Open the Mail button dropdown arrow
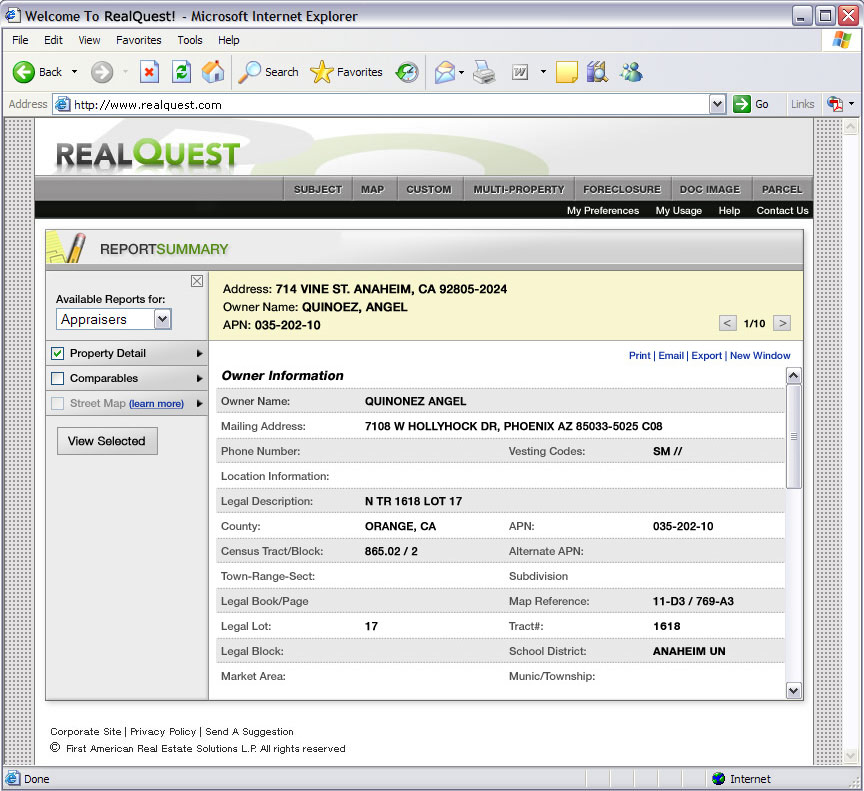 [461, 72]
